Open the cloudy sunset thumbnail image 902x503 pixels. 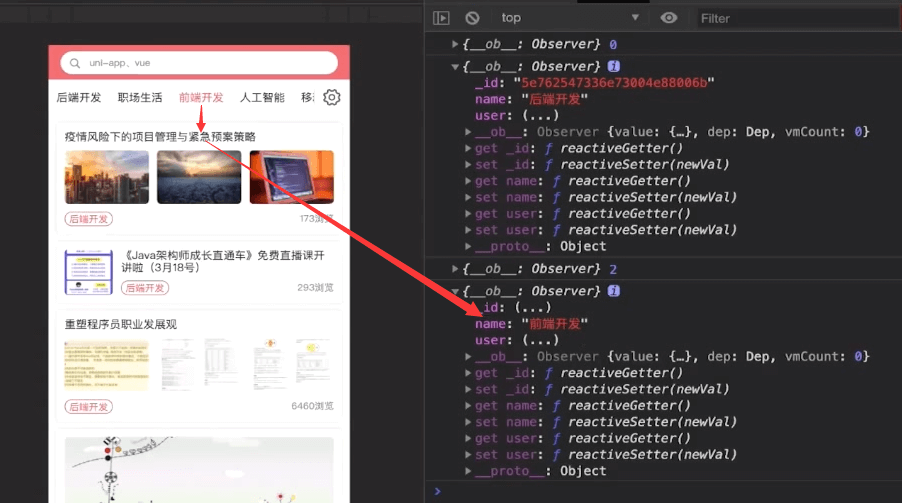pyautogui.click(x=199, y=177)
